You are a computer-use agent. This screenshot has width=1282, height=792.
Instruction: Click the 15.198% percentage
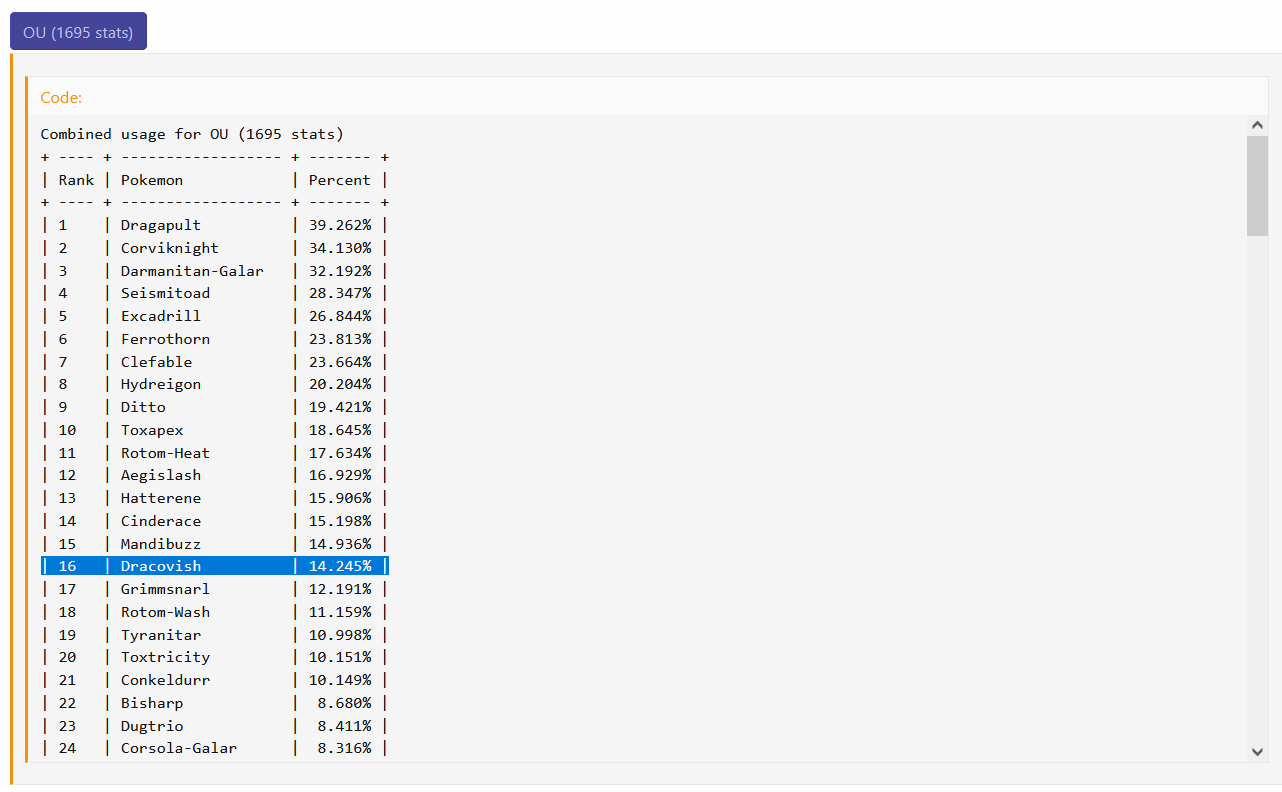point(340,521)
